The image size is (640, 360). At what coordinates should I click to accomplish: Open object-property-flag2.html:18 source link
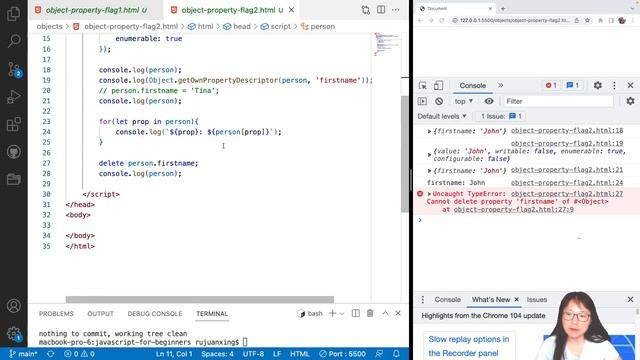pyautogui.click(x=567, y=131)
